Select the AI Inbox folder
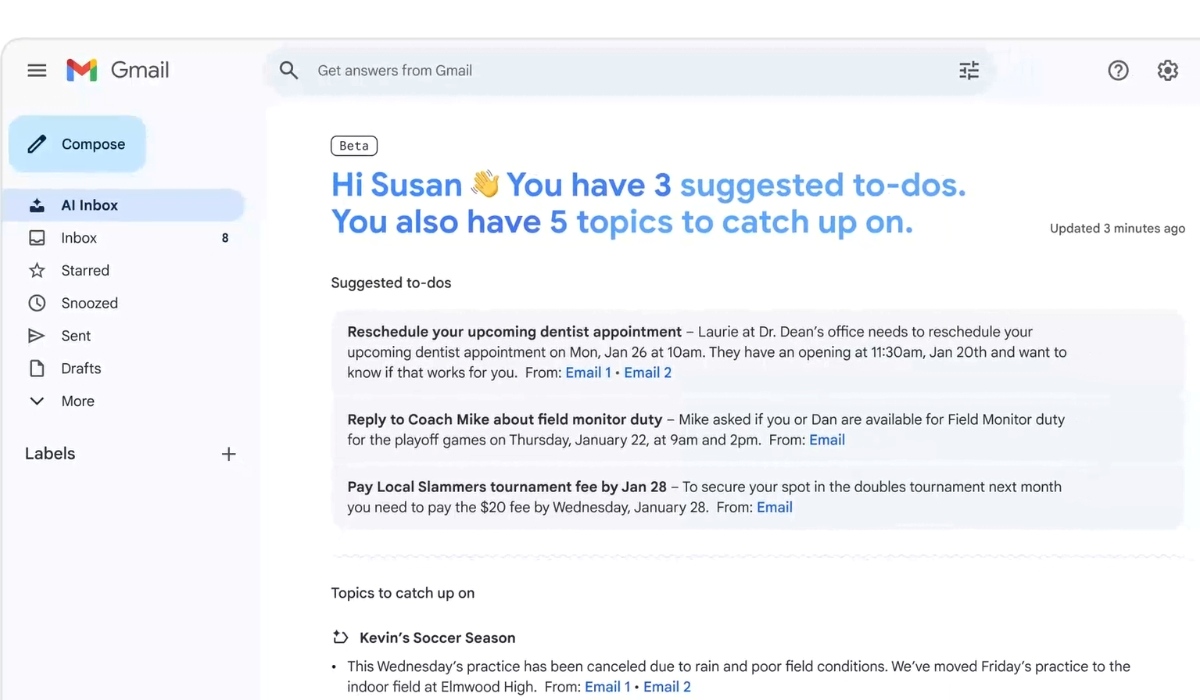Screen dimensions: 1200x700 [x=89, y=205]
